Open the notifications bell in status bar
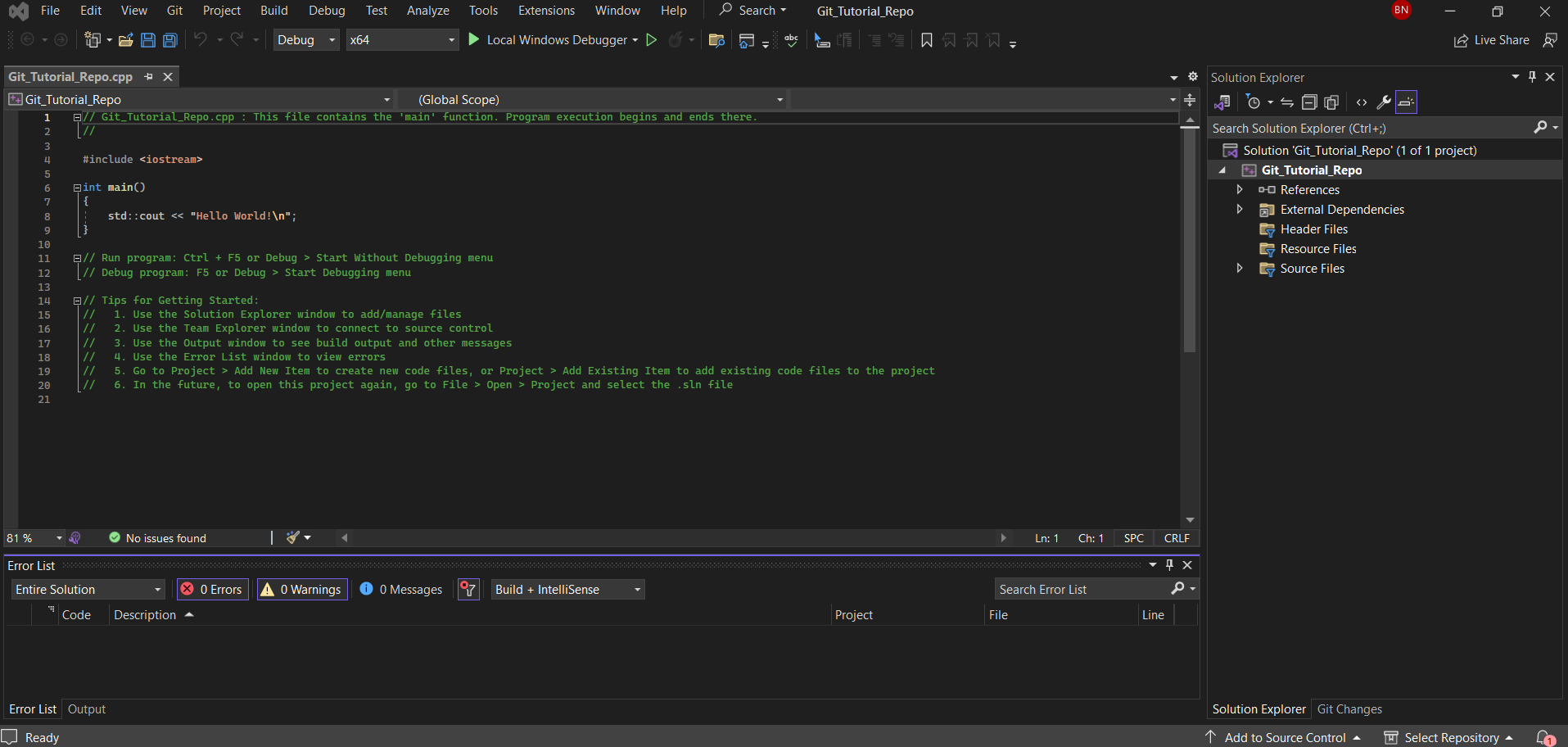 pyautogui.click(x=1545, y=738)
